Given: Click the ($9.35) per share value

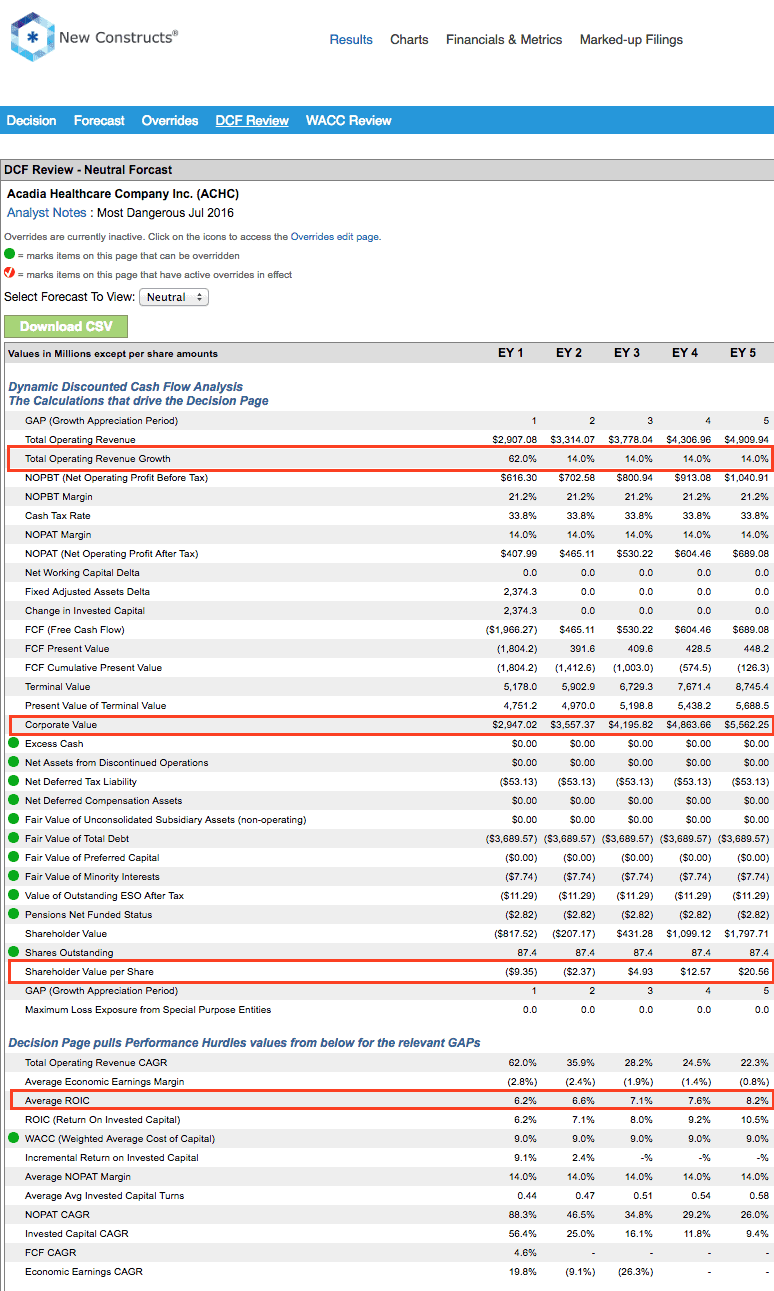Looking at the screenshot, I should coord(521,971).
